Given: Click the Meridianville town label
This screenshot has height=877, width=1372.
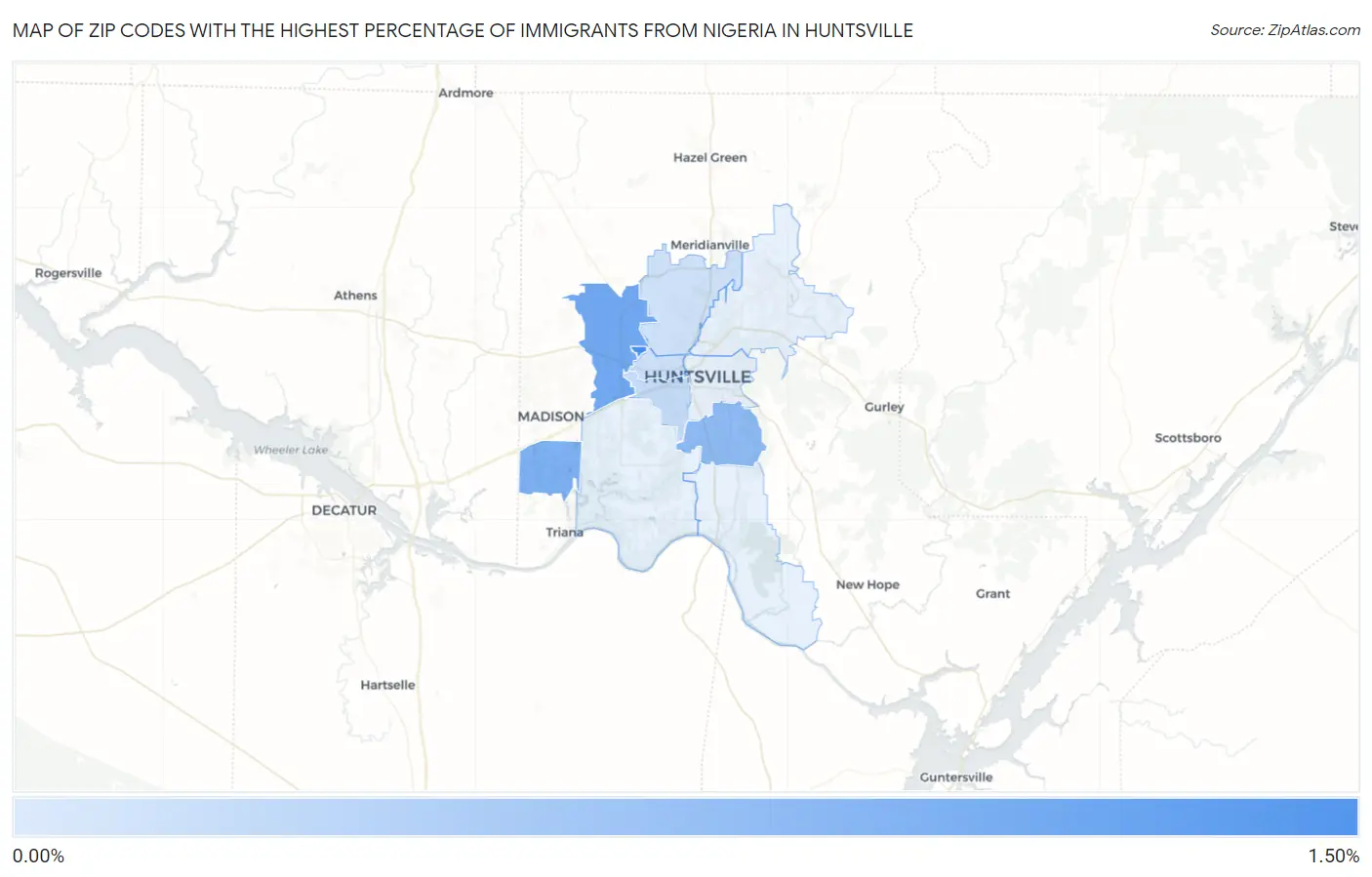Looking at the screenshot, I should point(709,245).
